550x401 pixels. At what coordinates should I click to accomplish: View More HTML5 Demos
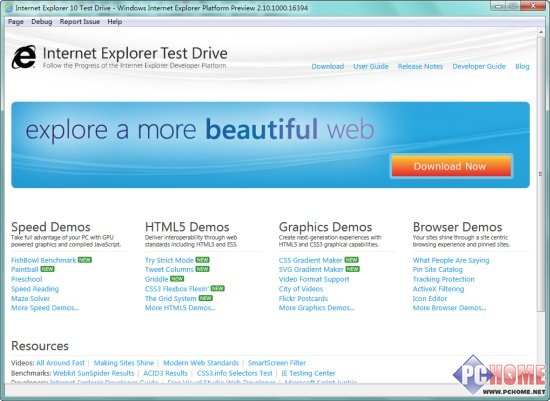point(180,308)
